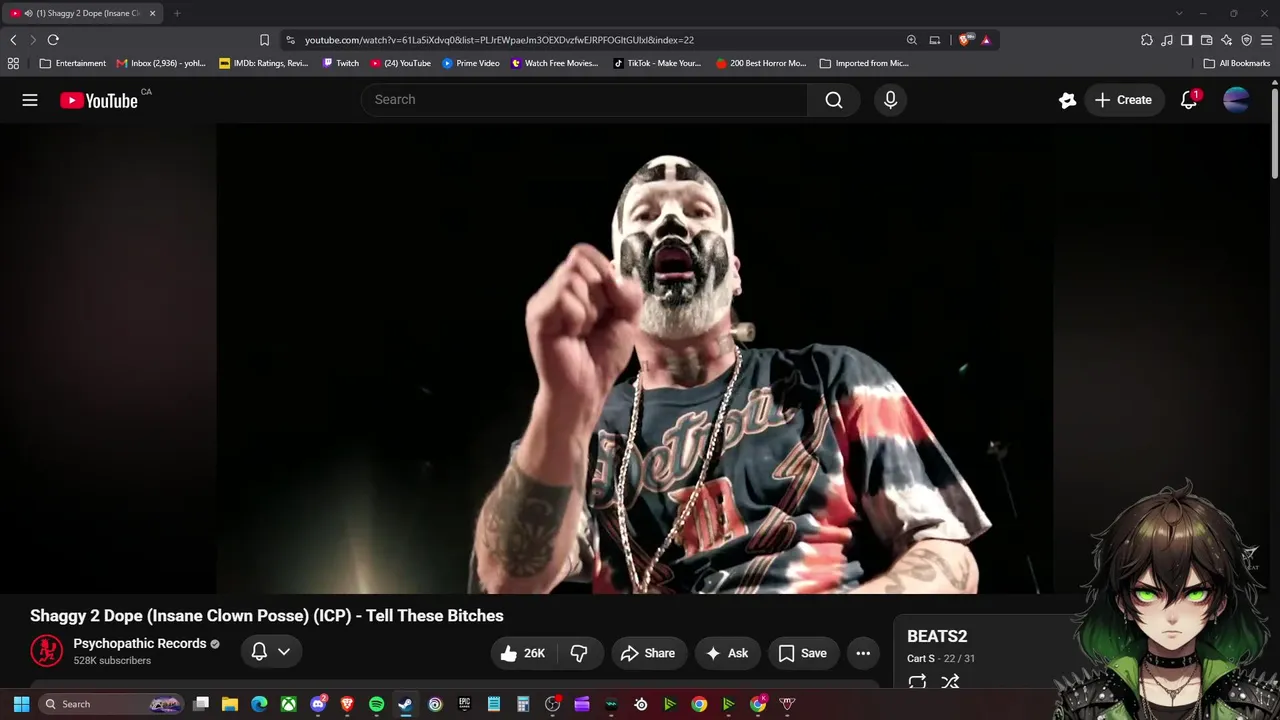Viewport: 1280px width, 720px height.
Task: Open the Brave Wallet icon
Action: (1207, 40)
